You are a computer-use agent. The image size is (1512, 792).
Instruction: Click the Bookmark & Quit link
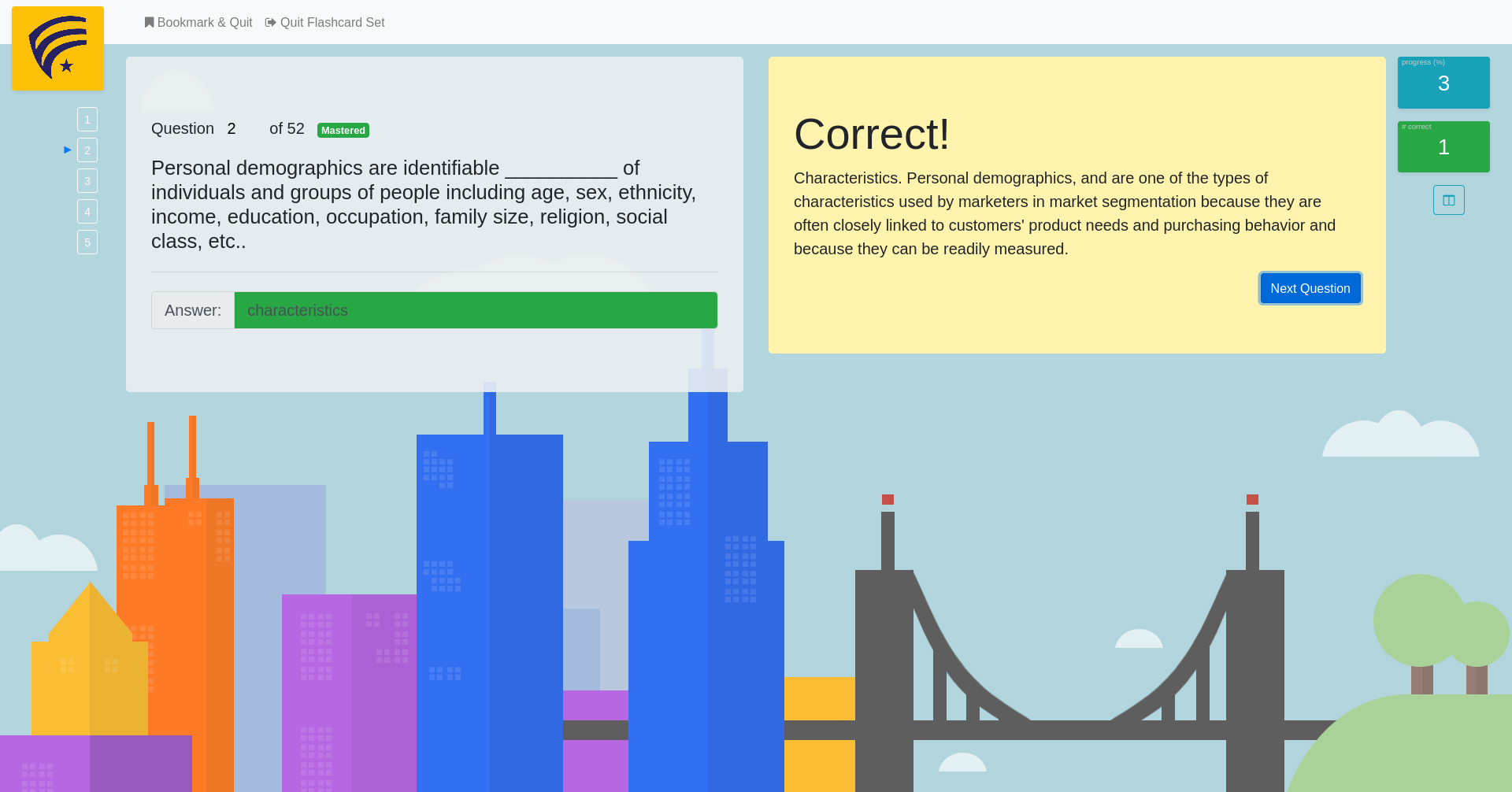coord(198,22)
